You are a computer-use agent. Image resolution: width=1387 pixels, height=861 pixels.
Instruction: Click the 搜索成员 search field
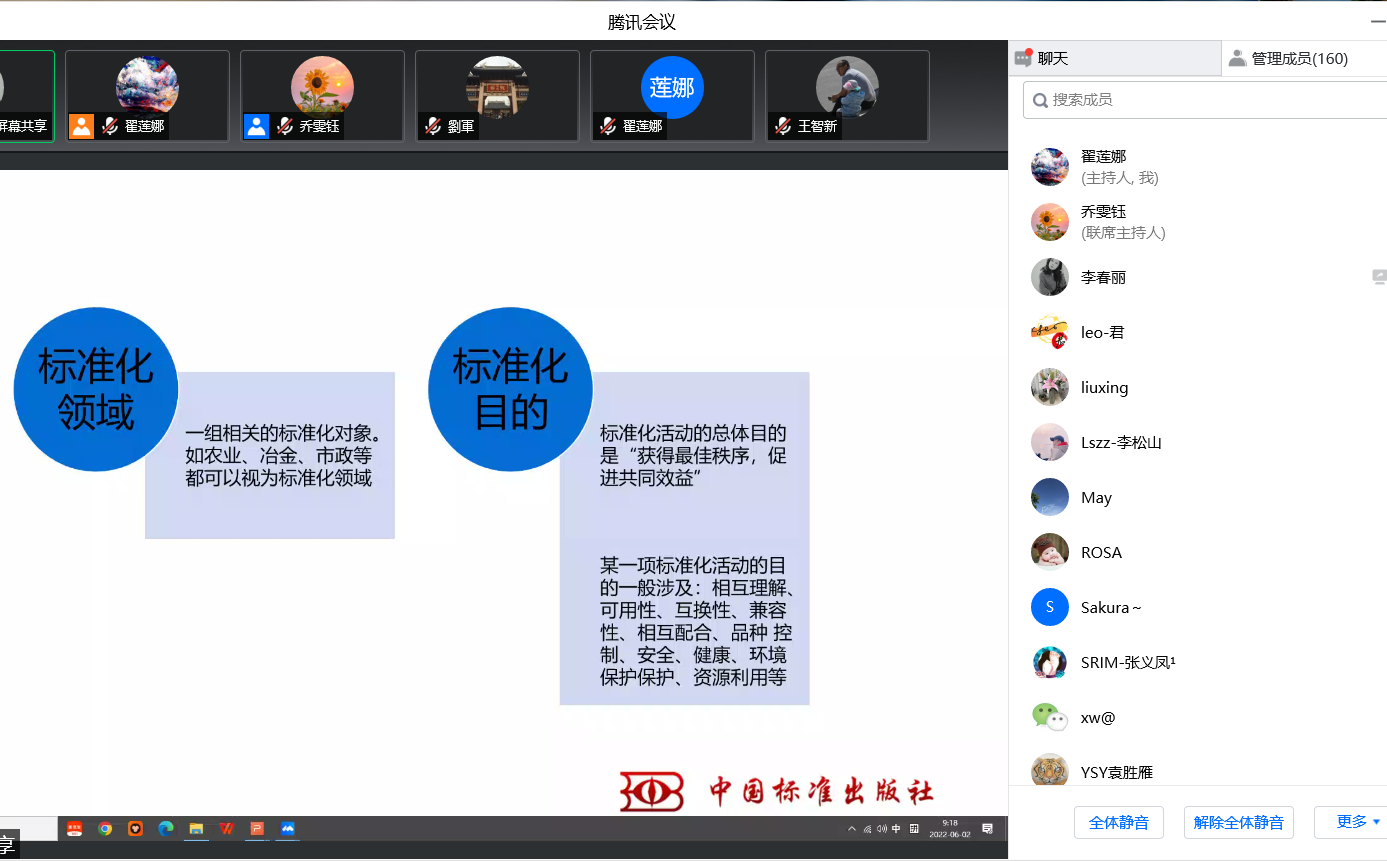click(x=1210, y=100)
